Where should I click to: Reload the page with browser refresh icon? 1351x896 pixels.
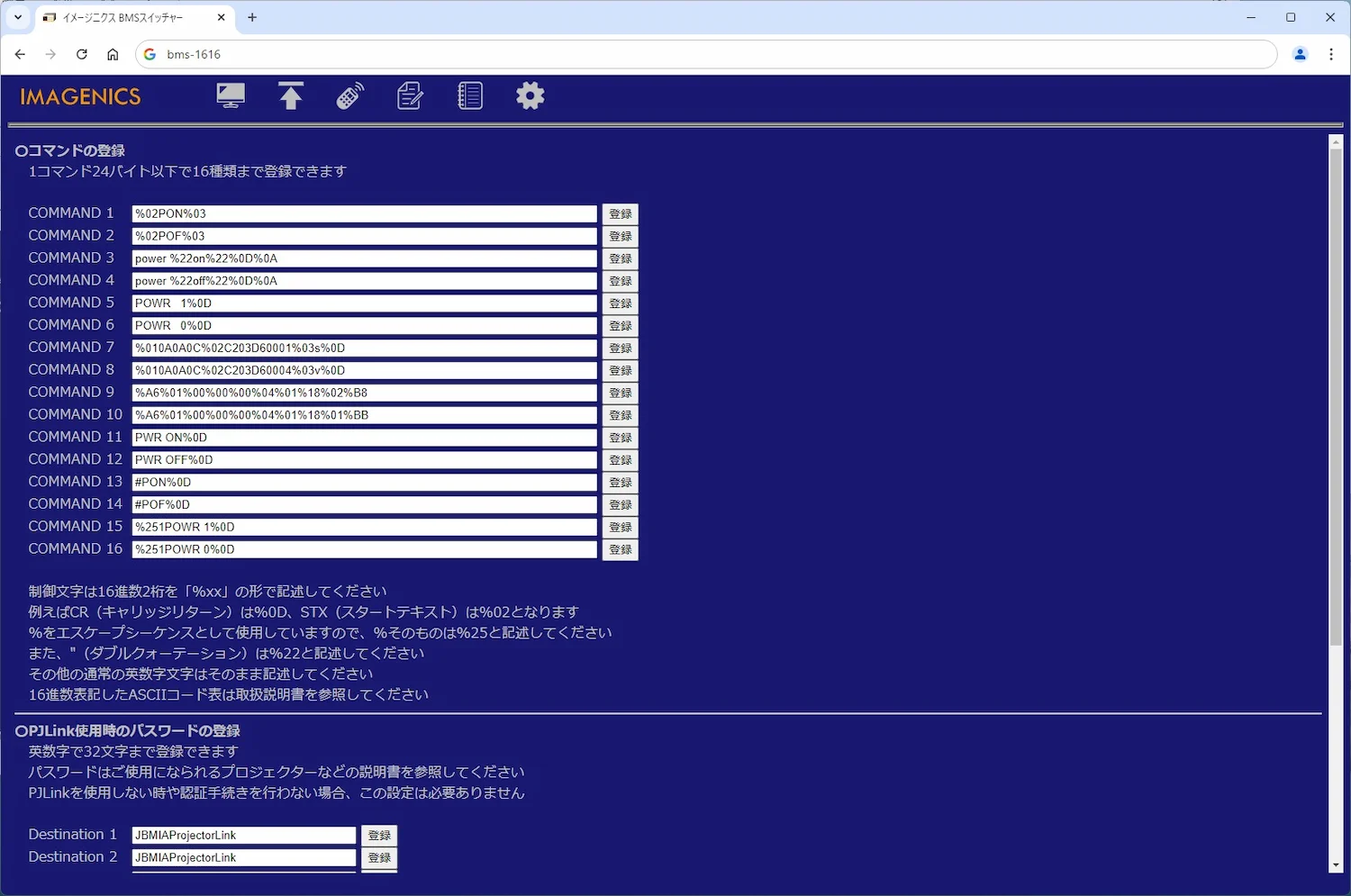(x=82, y=54)
